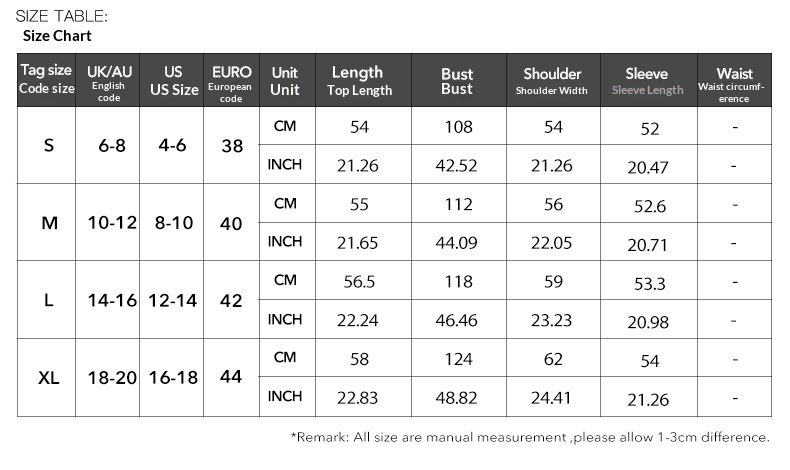The width and height of the screenshot is (790, 470).
Task: Select the XL tag size cell
Action: click(x=48, y=378)
